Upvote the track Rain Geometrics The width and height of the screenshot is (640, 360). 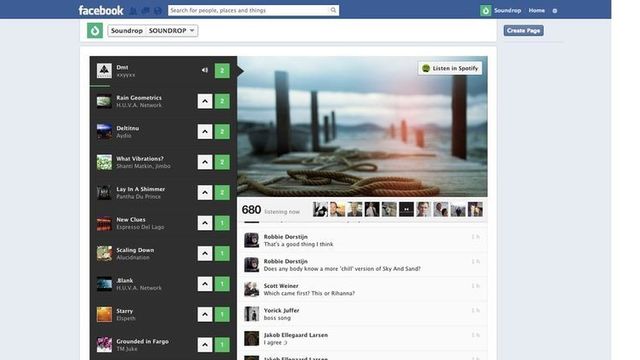coord(205,101)
